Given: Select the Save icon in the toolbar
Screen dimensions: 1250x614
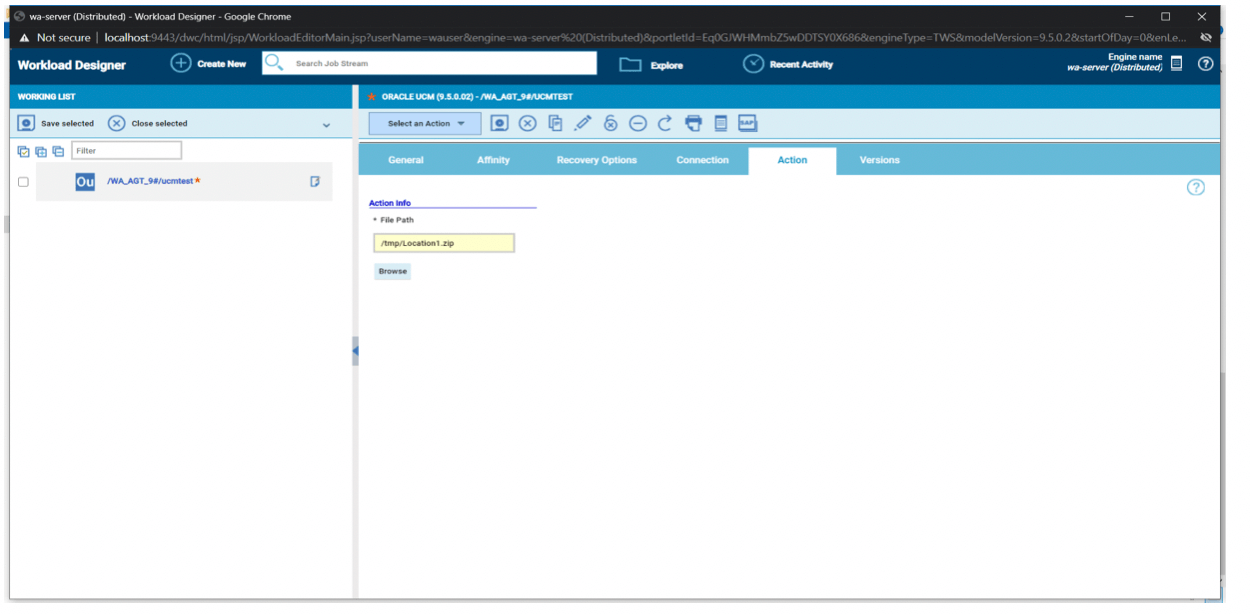Looking at the screenshot, I should [x=500, y=123].
